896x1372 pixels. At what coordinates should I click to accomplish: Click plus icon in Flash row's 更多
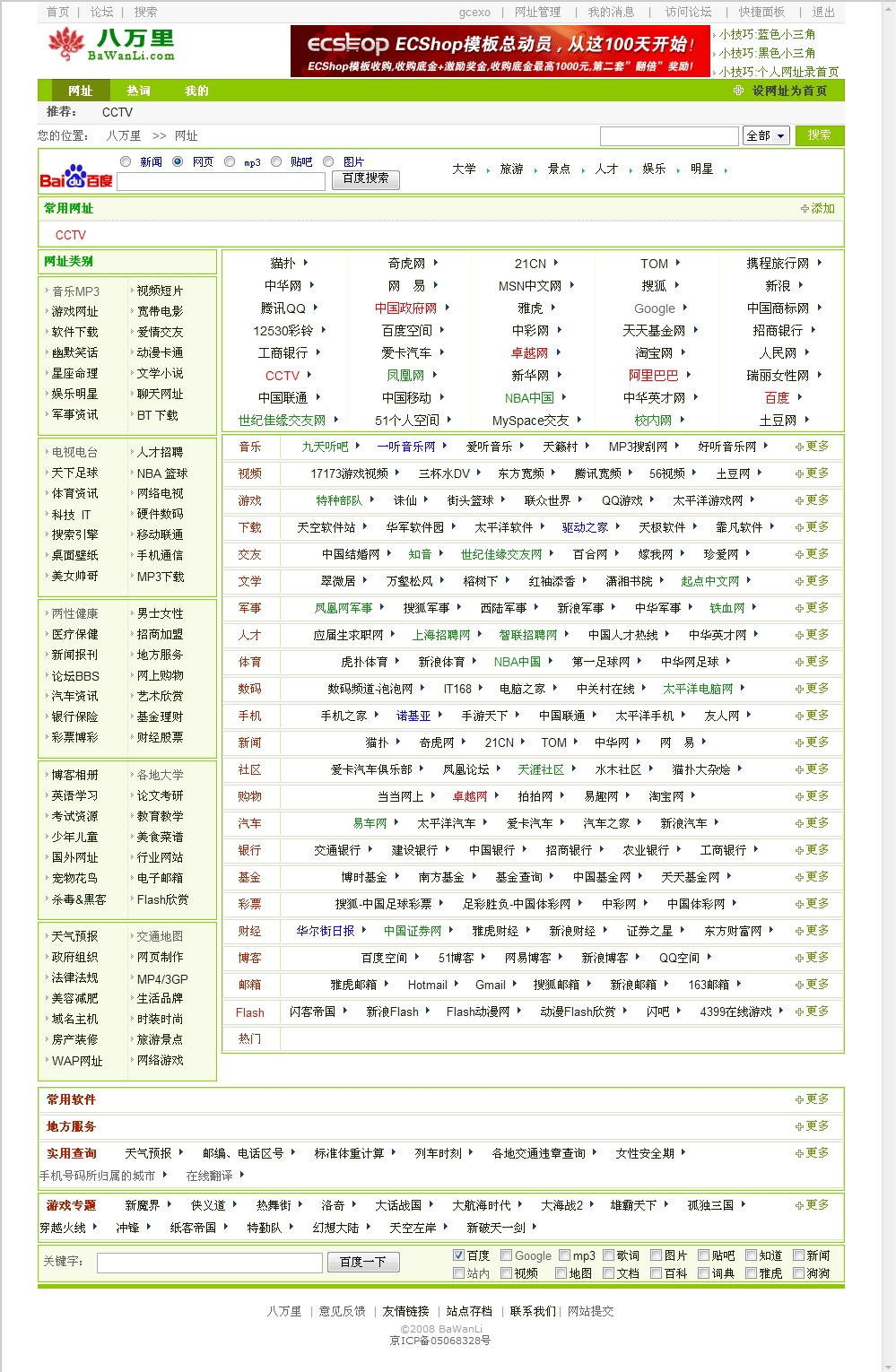click(x=799, y=1012)
